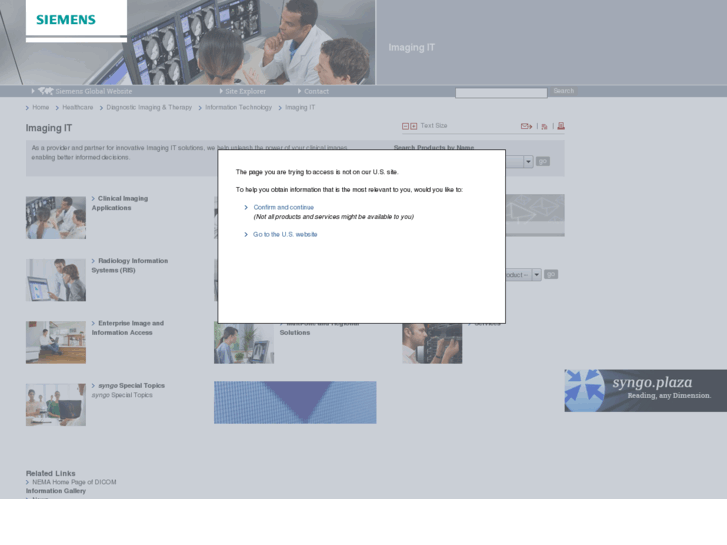
Task: Click the Related Links heading
Action: click(51, 474)
